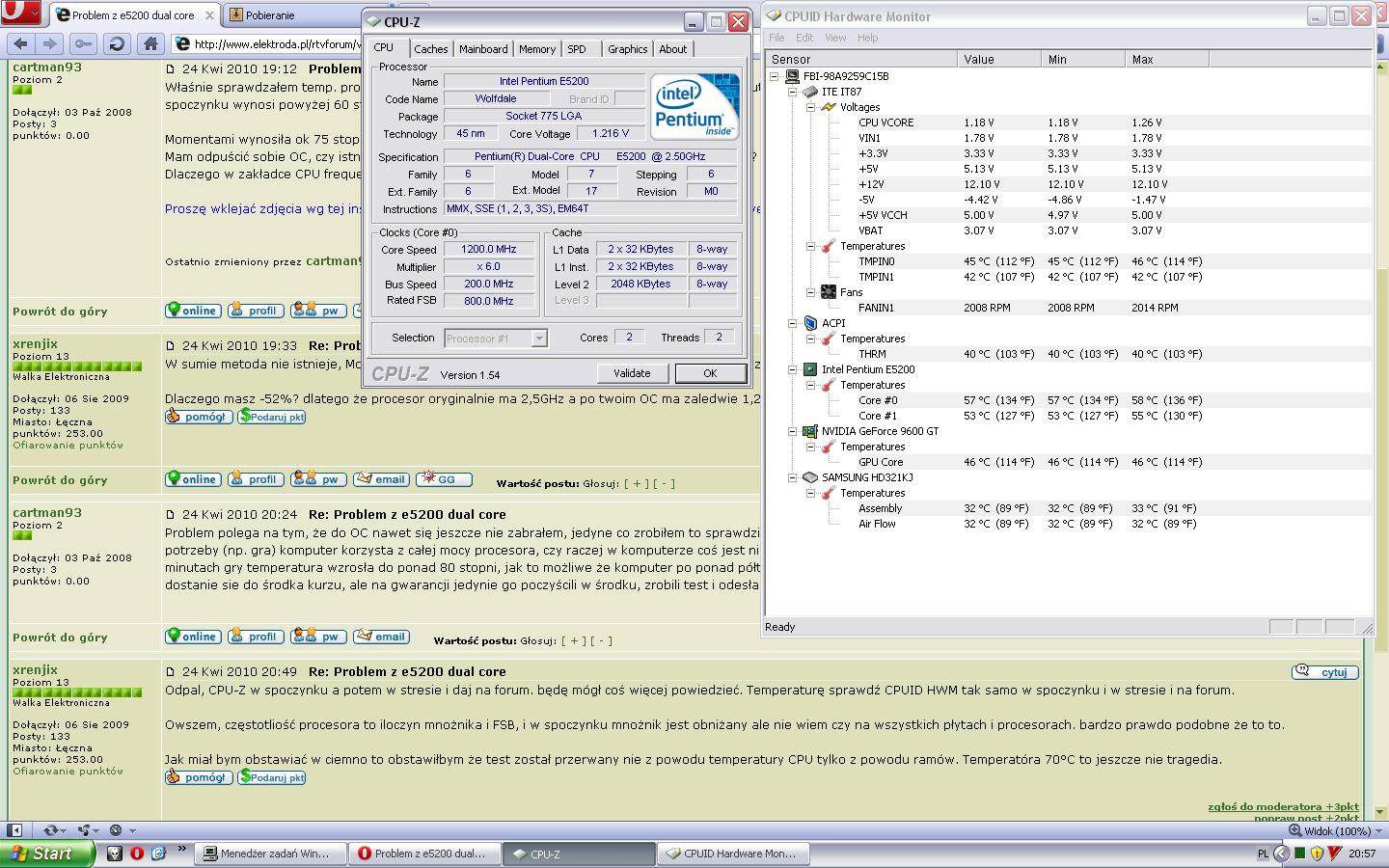Open the Opera Link sync icon
Viewport: 1389px width, 868px height.
click(51, 830)
